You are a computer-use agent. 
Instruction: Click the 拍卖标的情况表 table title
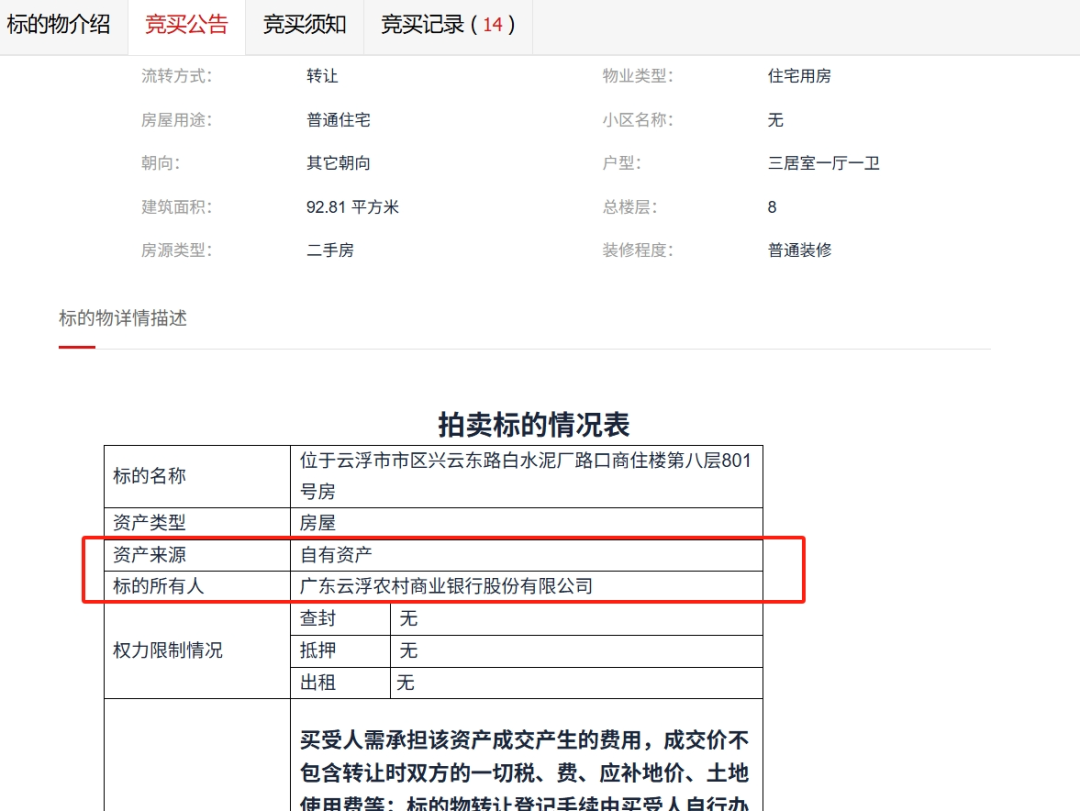click(533, 424)
